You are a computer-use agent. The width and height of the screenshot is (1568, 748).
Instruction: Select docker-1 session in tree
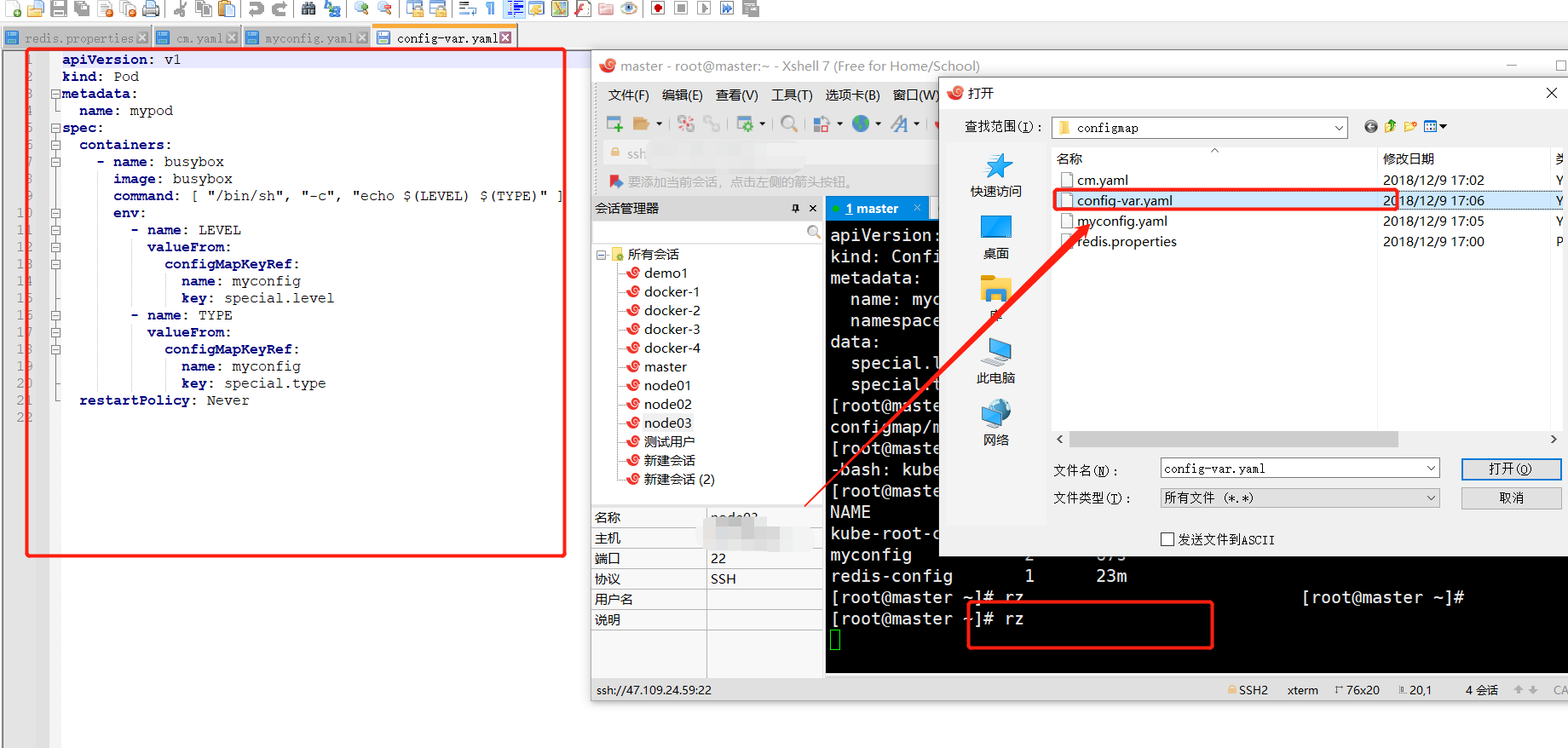[672, 291]
